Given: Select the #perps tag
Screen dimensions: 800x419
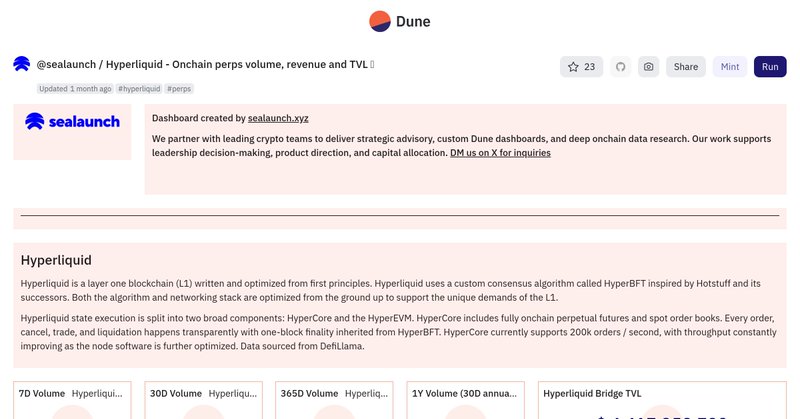Looking at the screenshot, I should (x=179, y=89).
